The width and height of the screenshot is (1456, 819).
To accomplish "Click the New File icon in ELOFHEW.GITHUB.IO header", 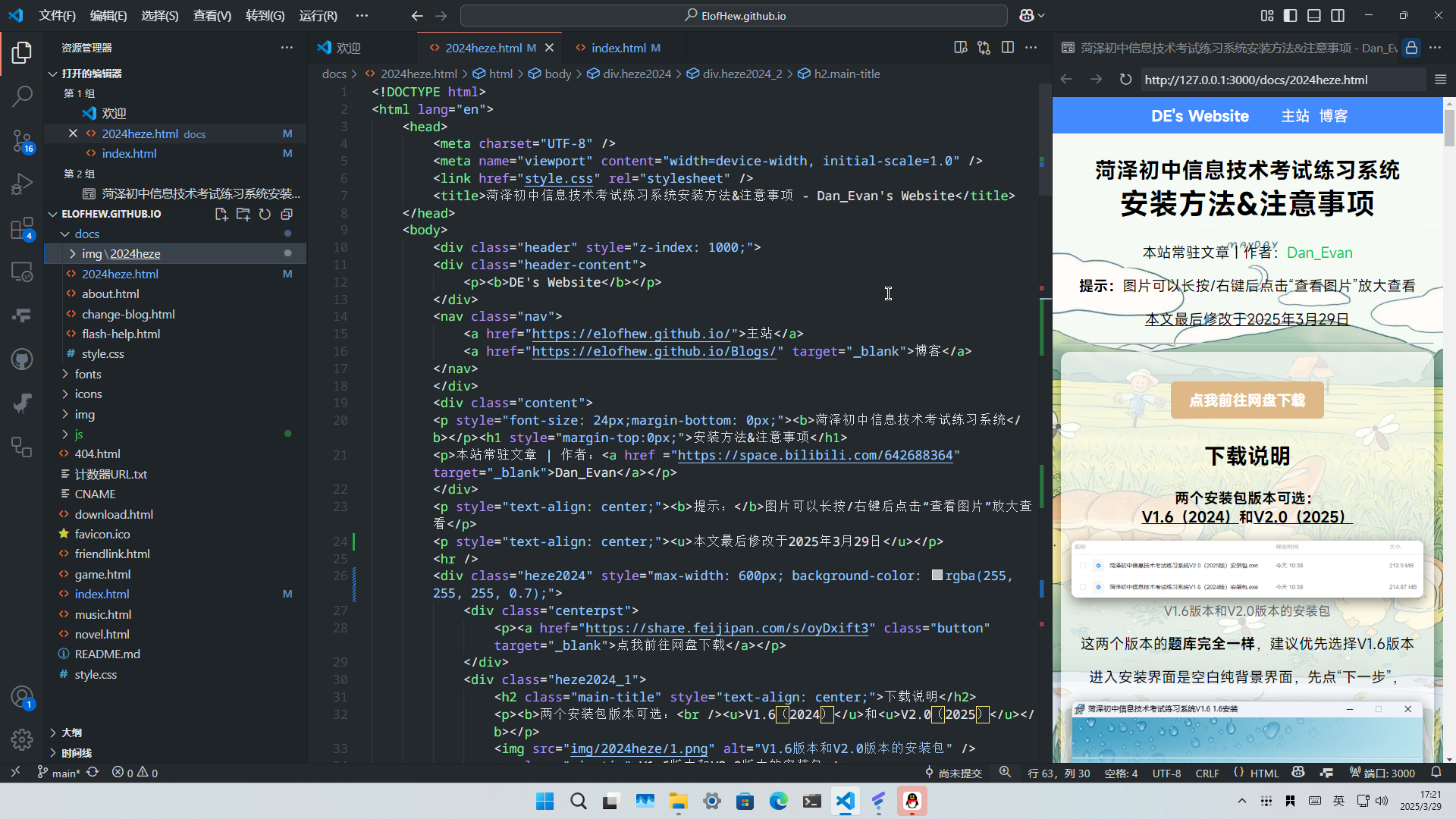I will point(221,214).
